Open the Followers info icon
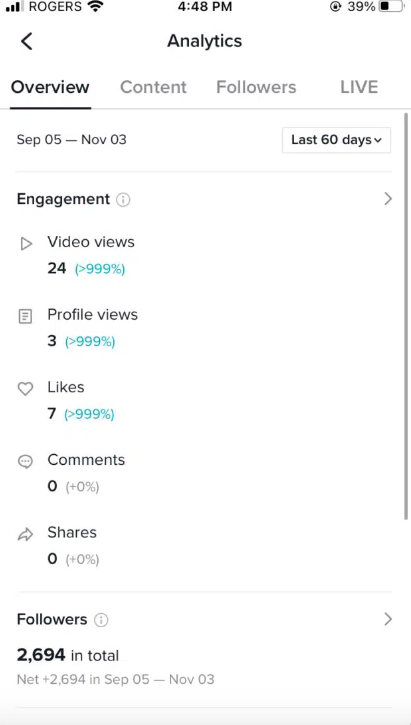 pyautogui.click(x=101, y=620)
